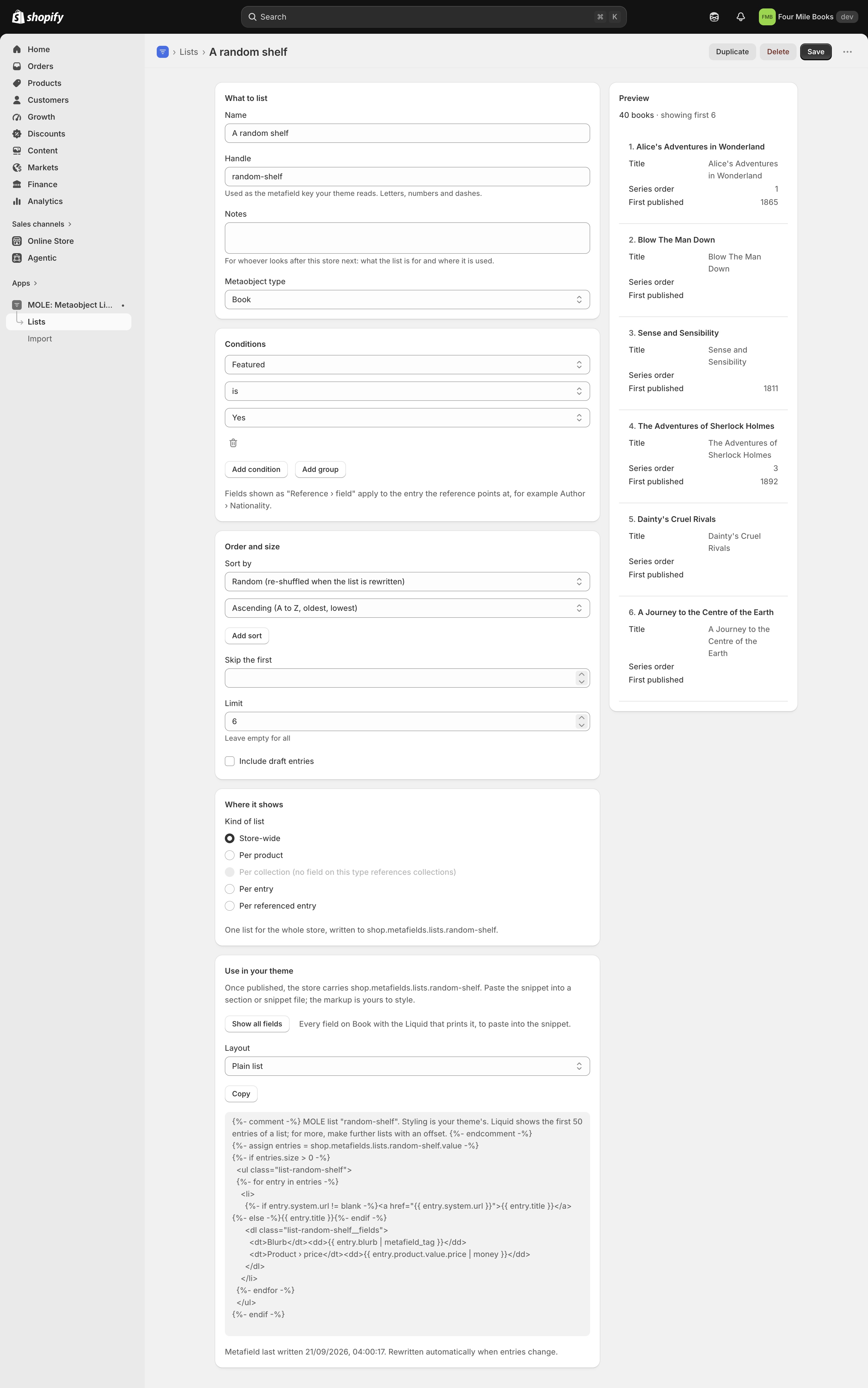Open the Ascending sort direction dropdown
The width and height of the screenshot is (868, 1388).
click(407, 608)
